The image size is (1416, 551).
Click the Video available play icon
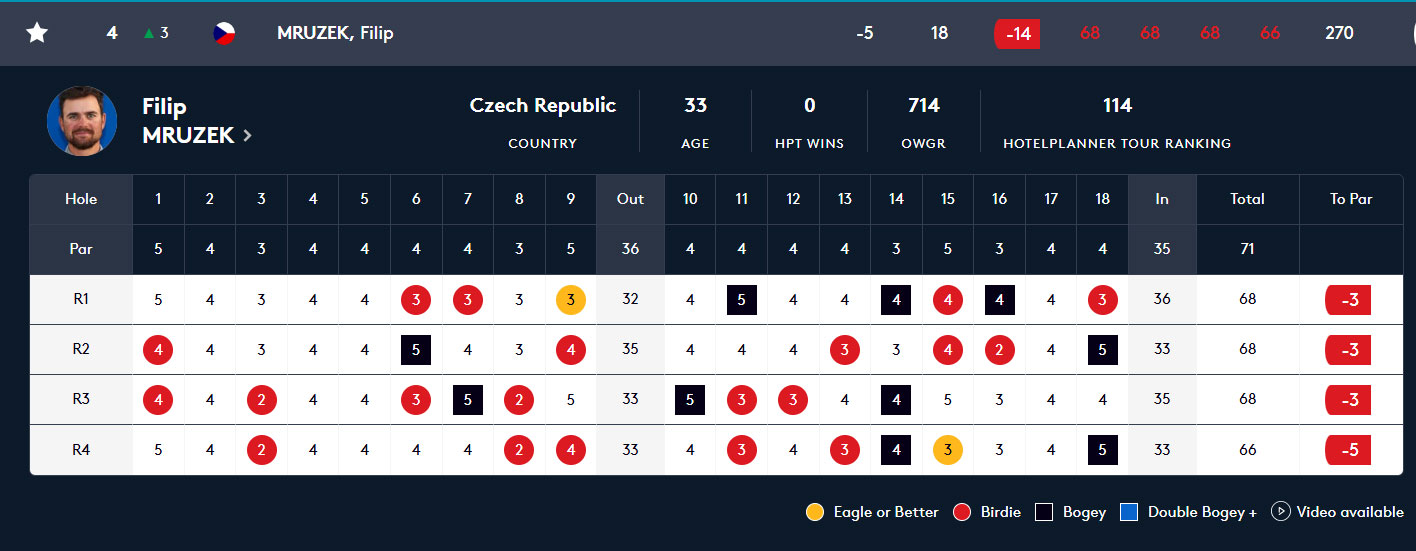click(x=1280, y=511)
